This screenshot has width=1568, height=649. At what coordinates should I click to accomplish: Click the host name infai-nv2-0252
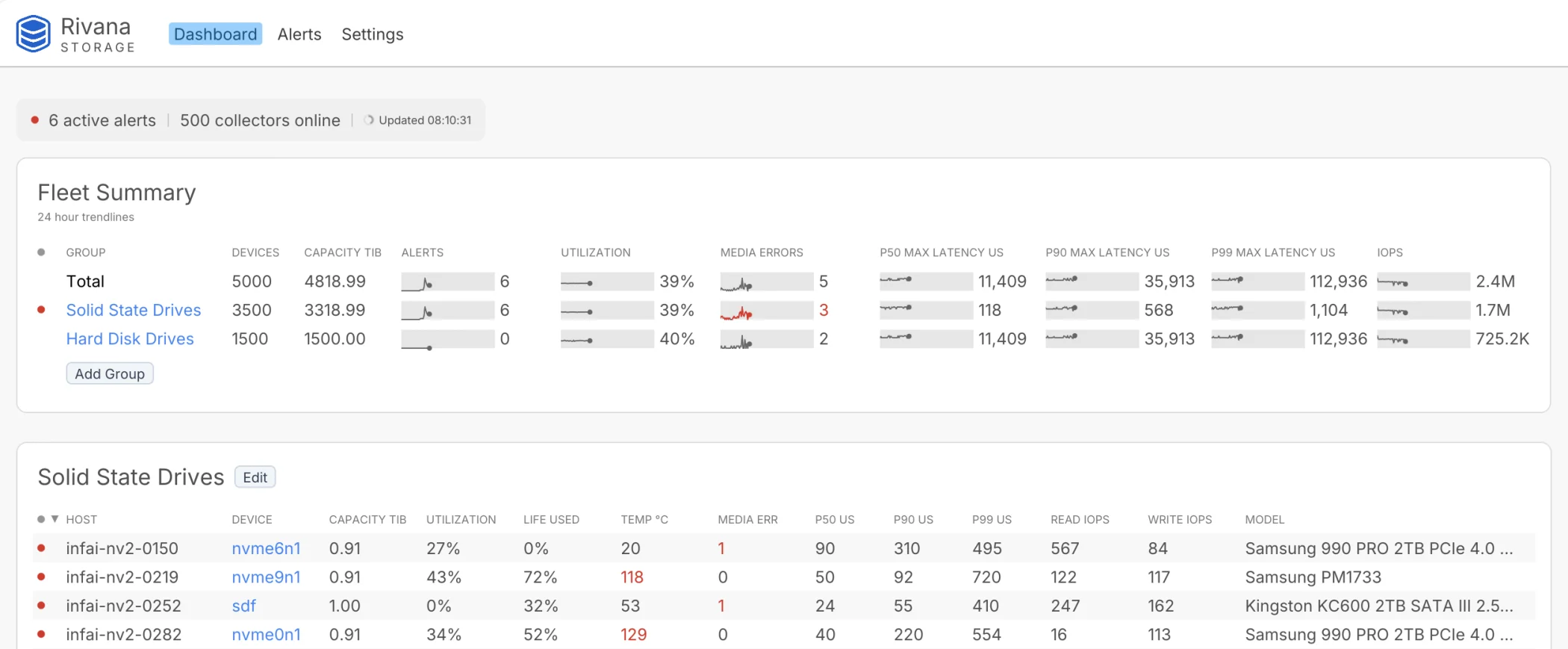pos(123,606)
